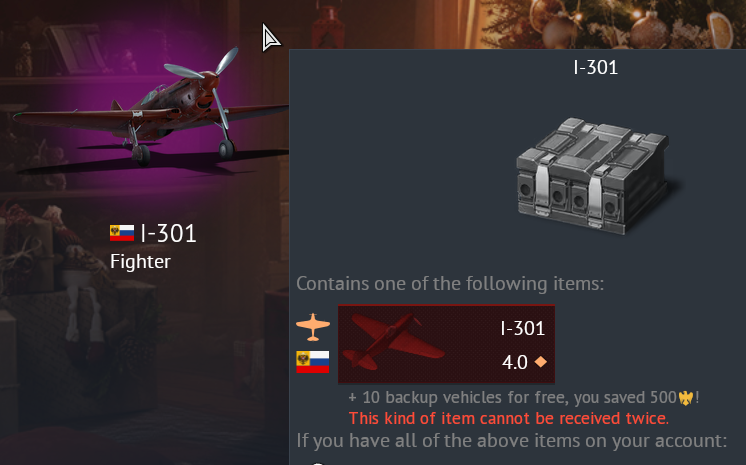This screenshot has width=746, height=465.
Task: Click the red plane silhouette in the item card
Action: click(393, 342)
